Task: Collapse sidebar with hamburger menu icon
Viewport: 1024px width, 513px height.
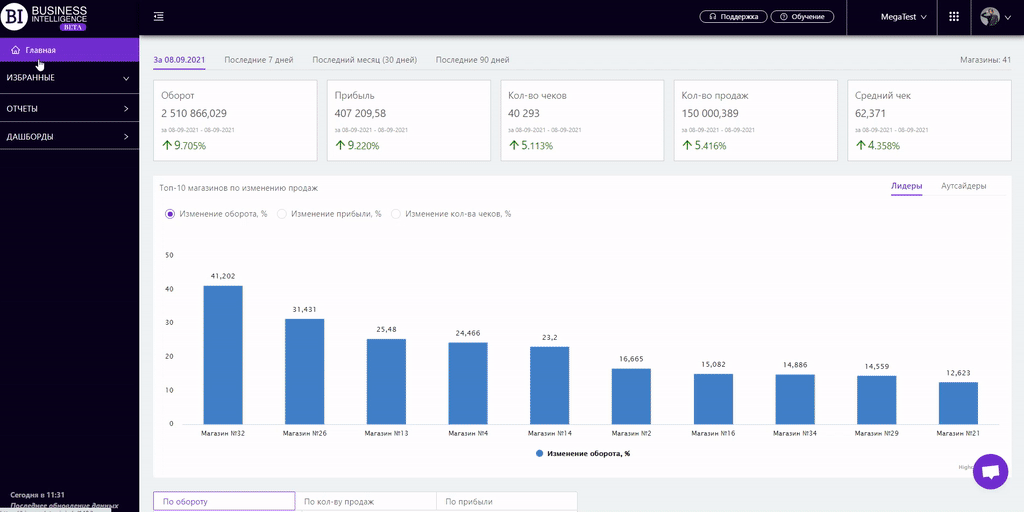Action: tap(159, 17)
